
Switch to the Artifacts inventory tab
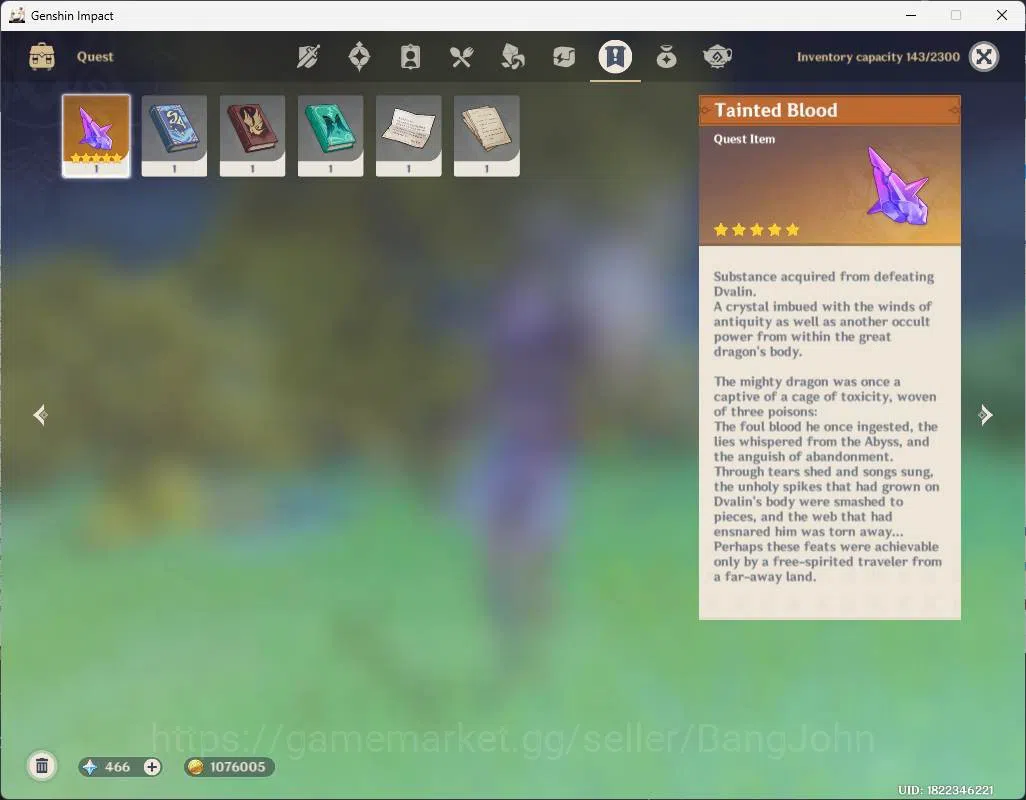point(359,57)
